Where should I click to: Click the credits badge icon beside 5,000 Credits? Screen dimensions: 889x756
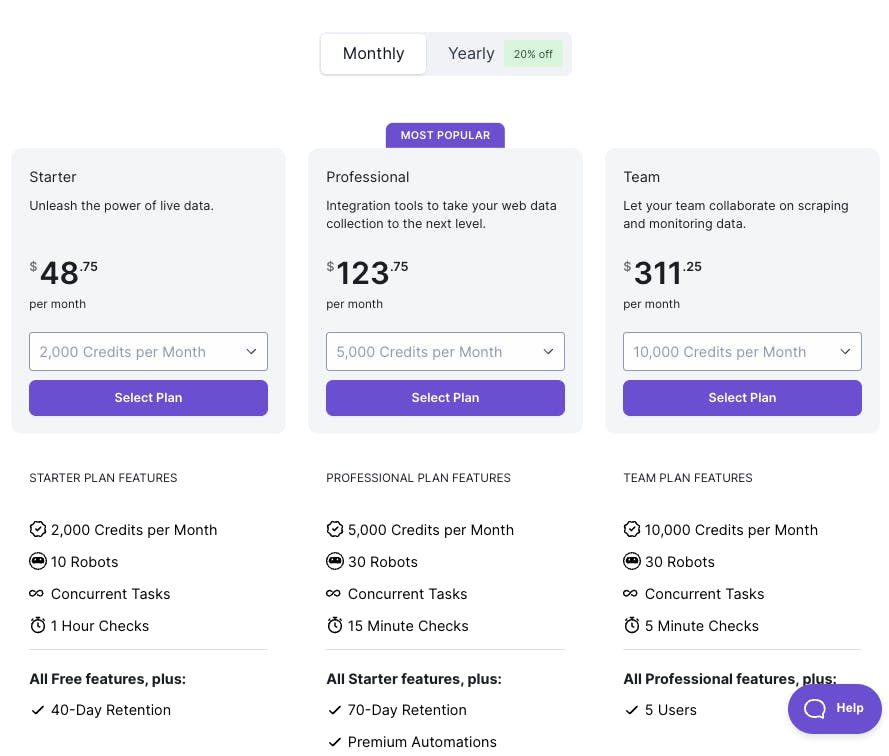pyautogui.click(x=335, y=529)
